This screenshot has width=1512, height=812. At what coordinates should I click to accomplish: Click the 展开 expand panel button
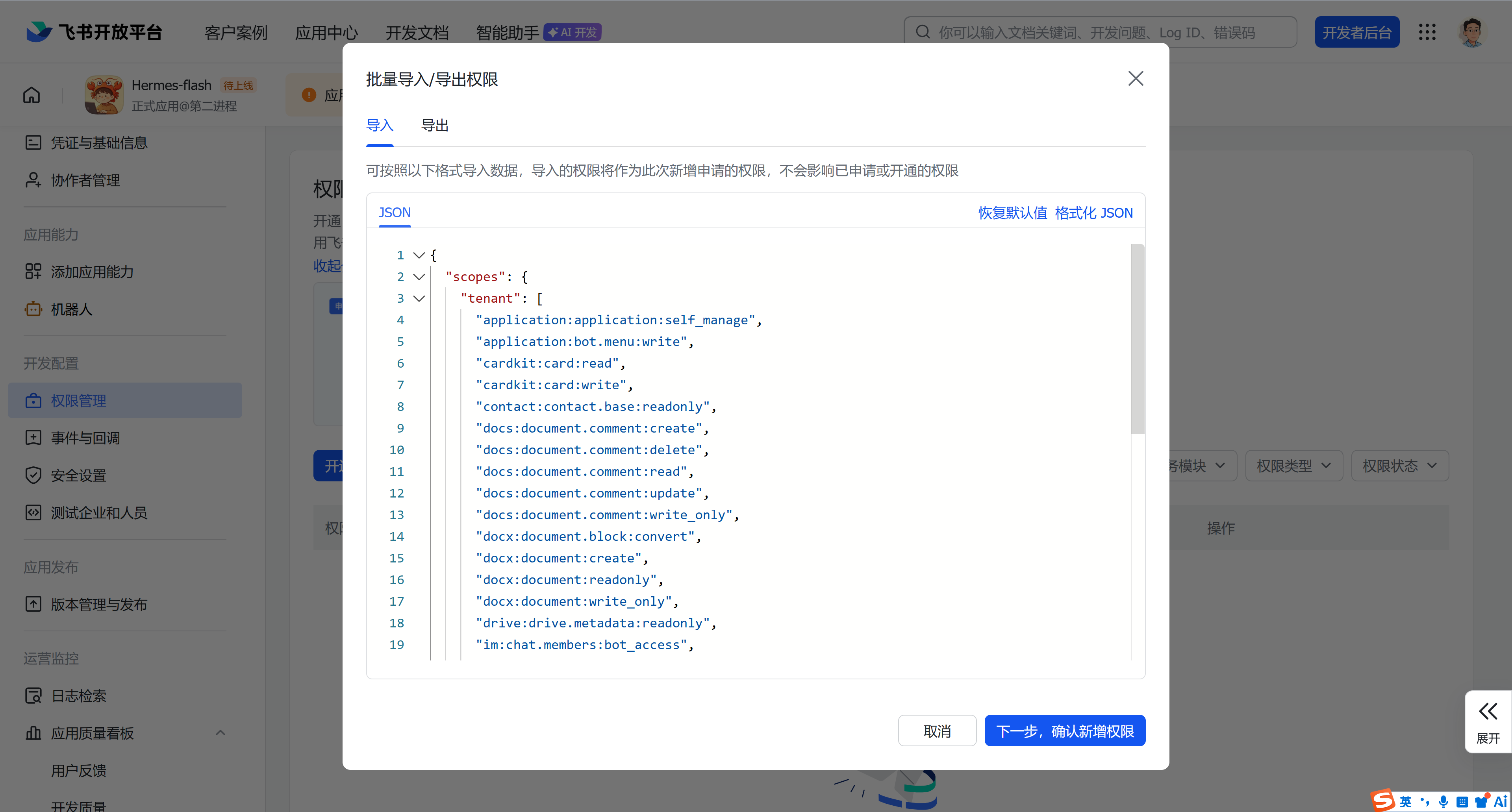click(x=1488, y=722)
